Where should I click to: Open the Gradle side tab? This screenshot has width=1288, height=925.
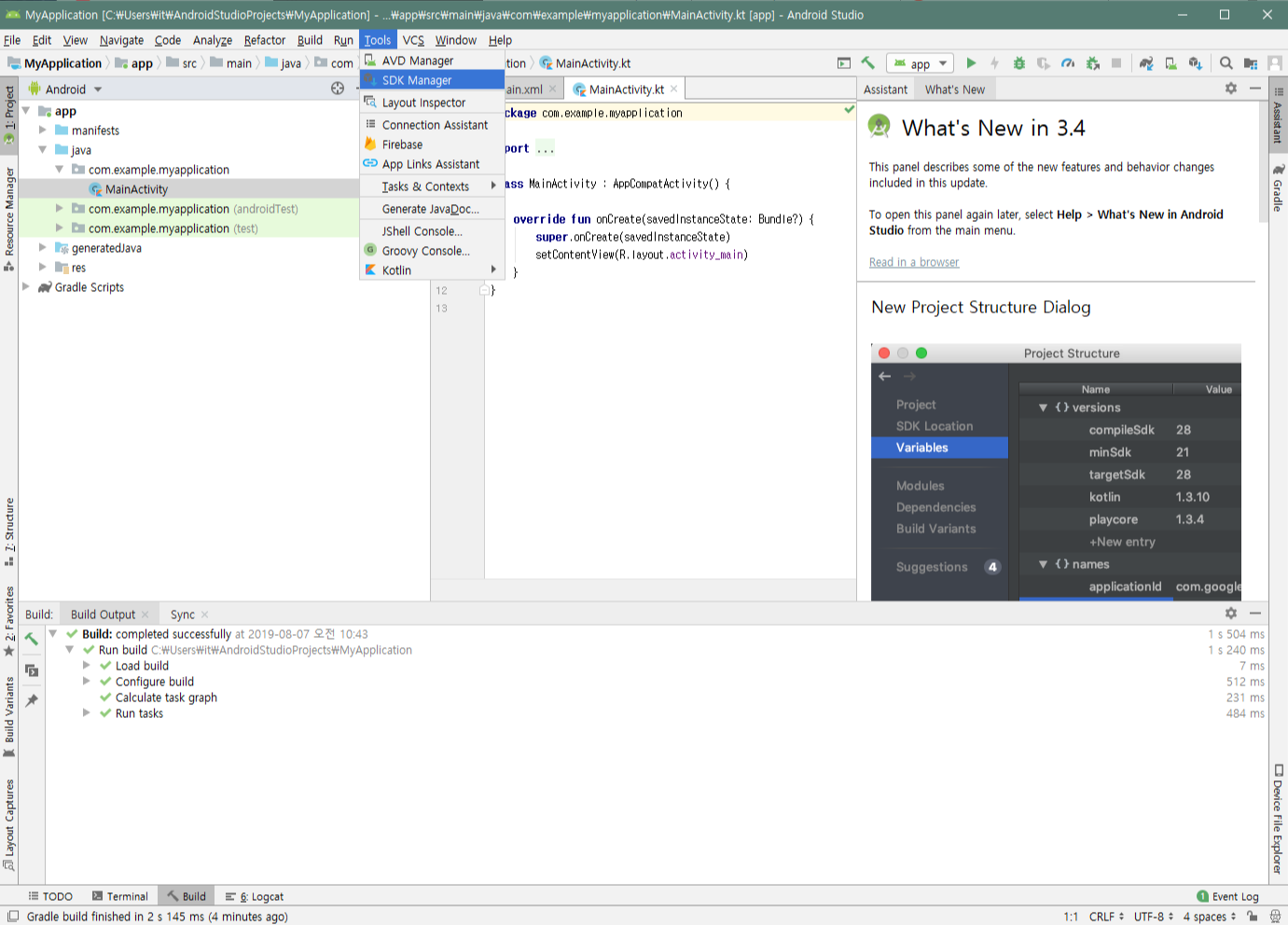[x=1278, y=187]
